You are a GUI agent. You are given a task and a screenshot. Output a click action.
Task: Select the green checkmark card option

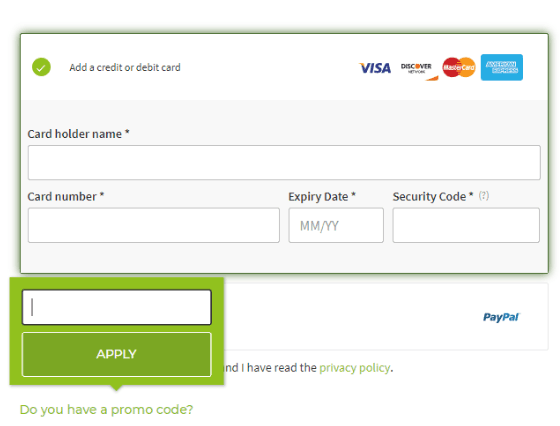(41, 67)
